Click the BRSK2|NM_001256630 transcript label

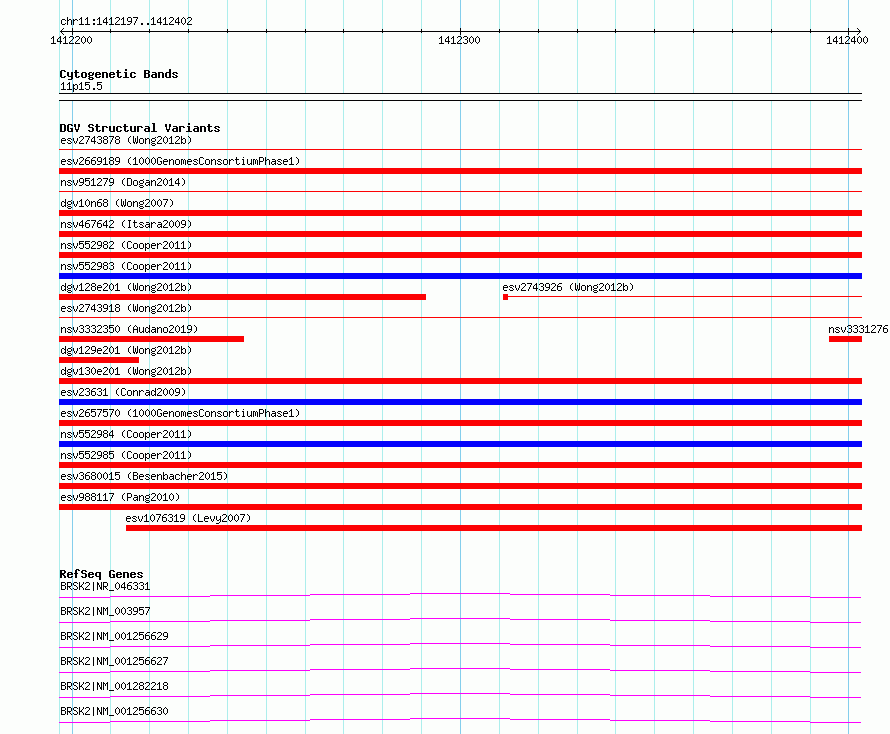pyautogui.click(x=114, y=711)
